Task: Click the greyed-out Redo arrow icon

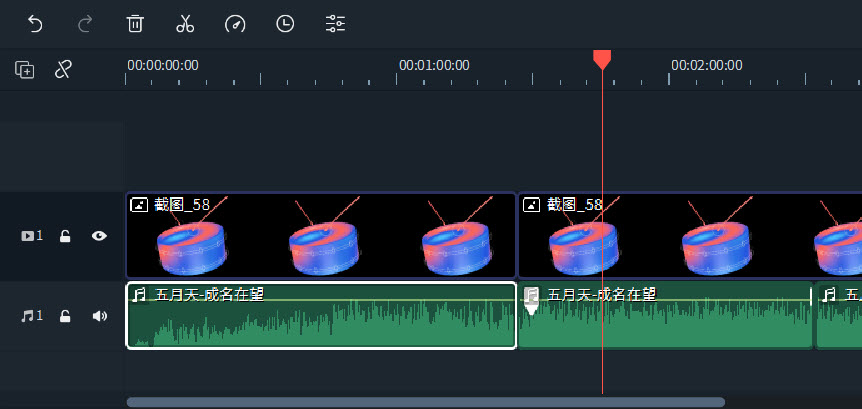Action: click(85, 24)
